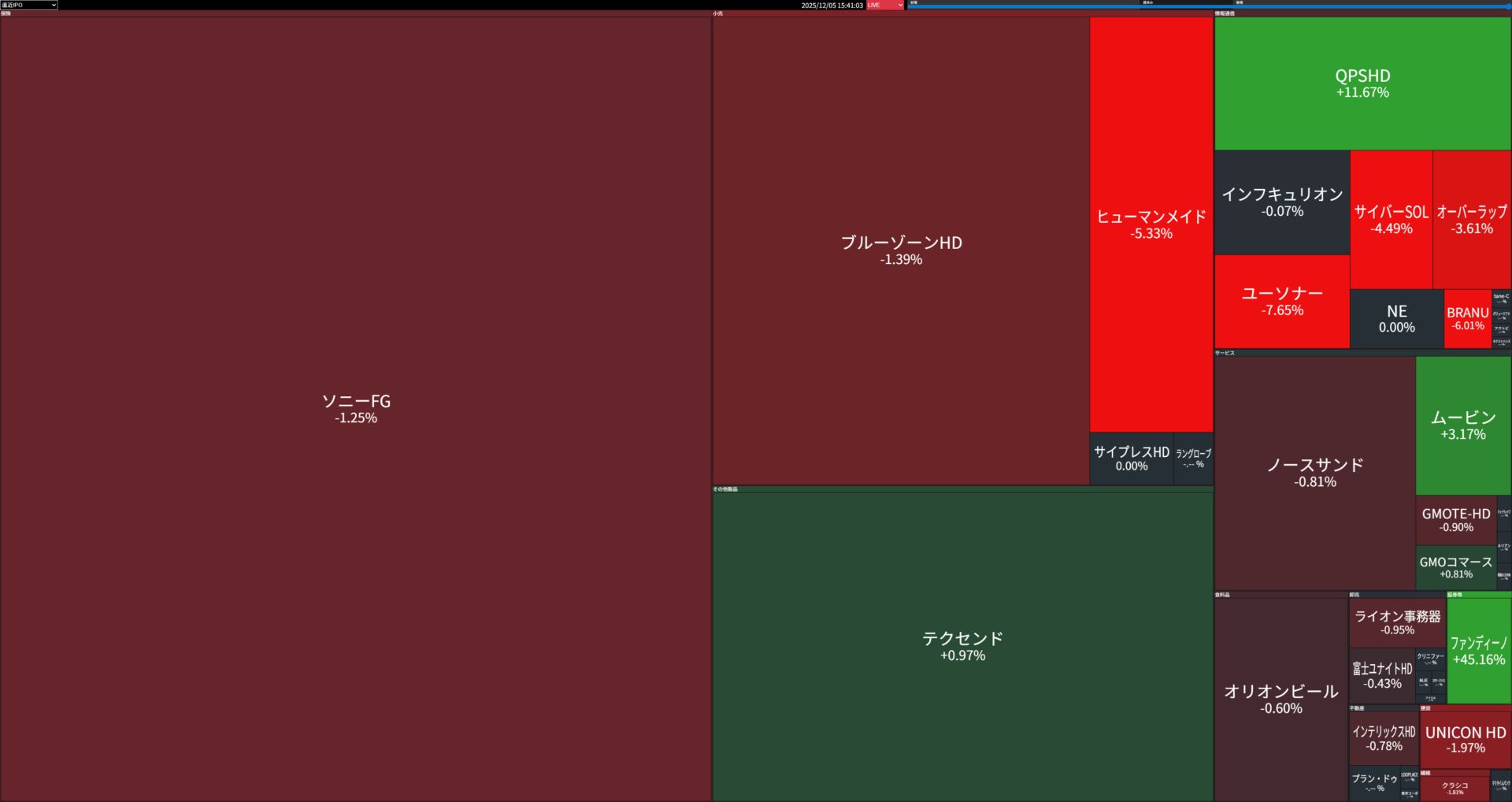This screenshot has height=802, width=1512.
Task: Open the ユーソナー -7.65% tile
Action: click(x=1282, y=301)
